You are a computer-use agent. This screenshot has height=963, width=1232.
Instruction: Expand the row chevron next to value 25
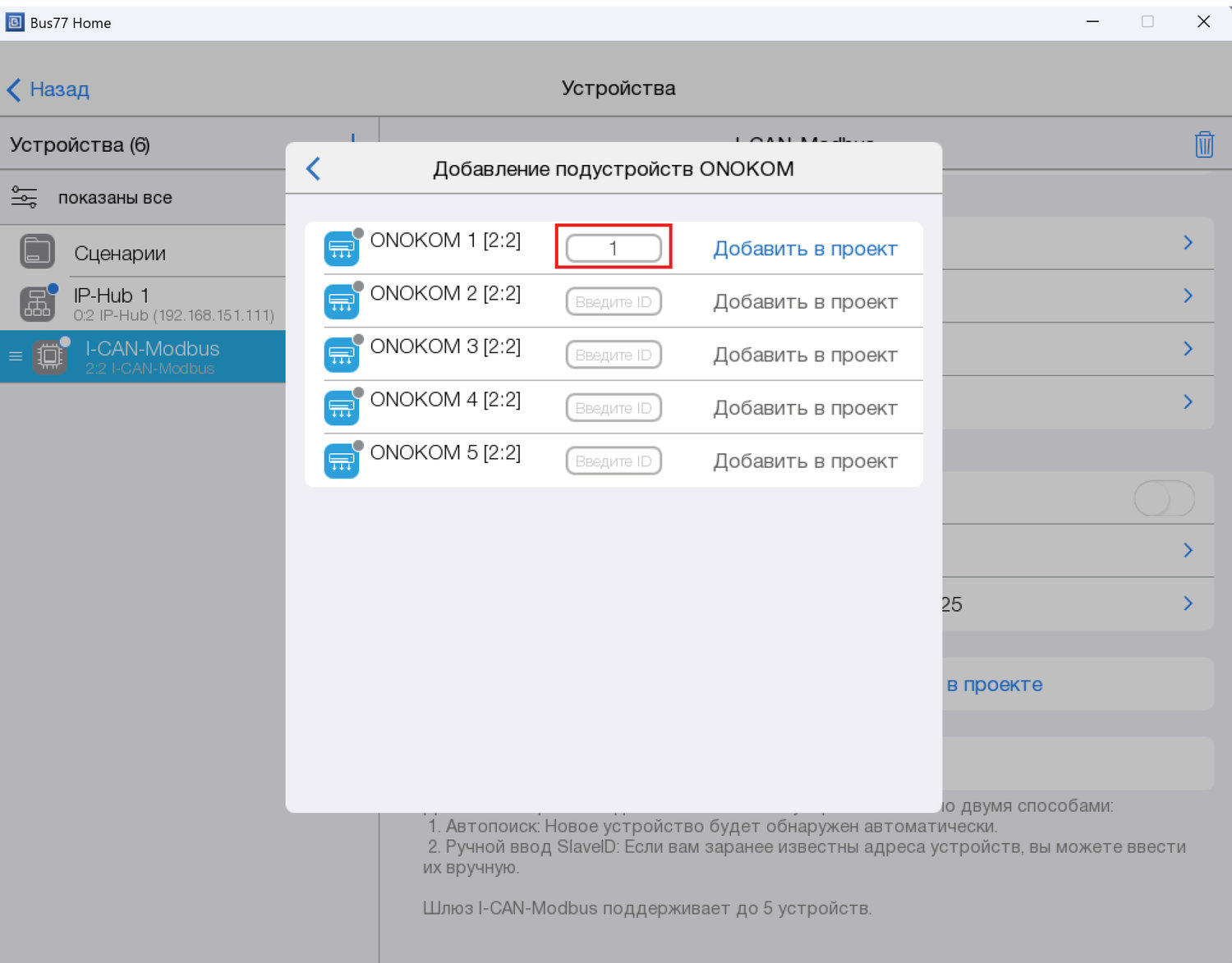pyautogui.click(x=1188, y=603)
